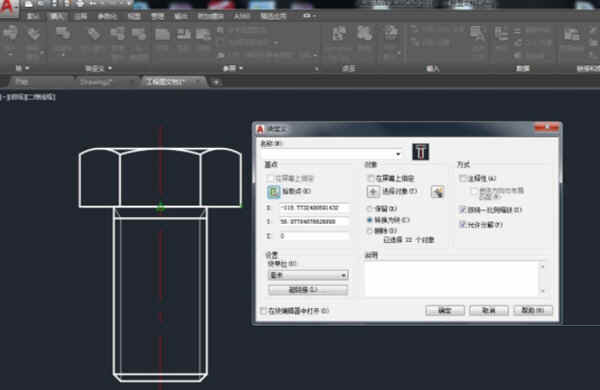Click the 说明 box scroll down arrow

[x=543, y=292]
